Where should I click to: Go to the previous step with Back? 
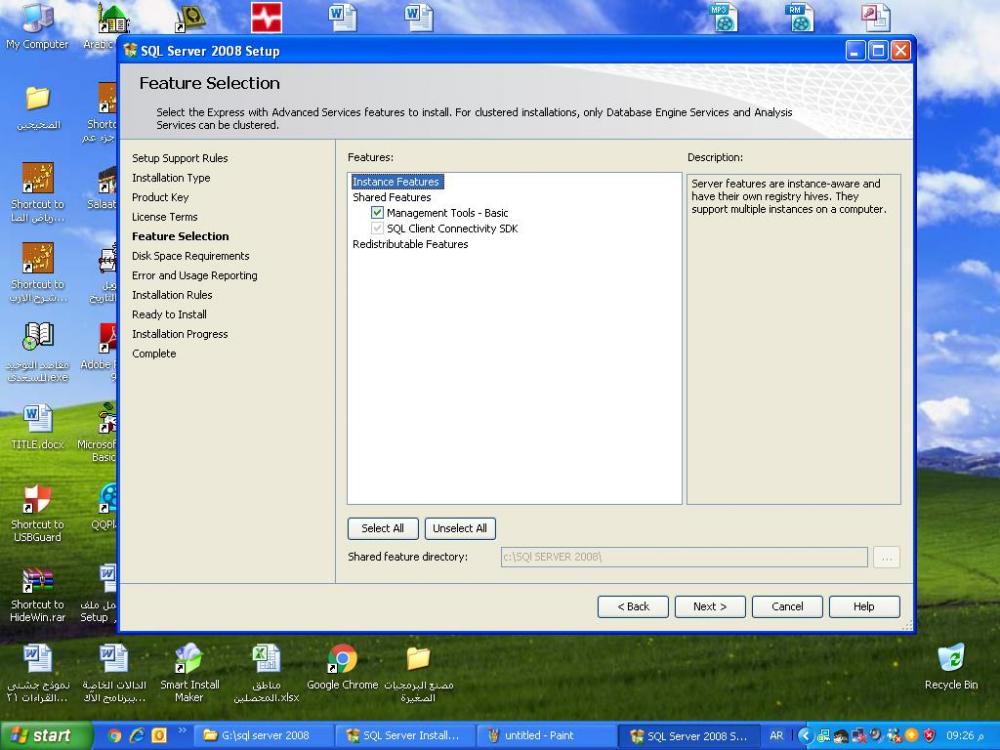click(633, 607)
